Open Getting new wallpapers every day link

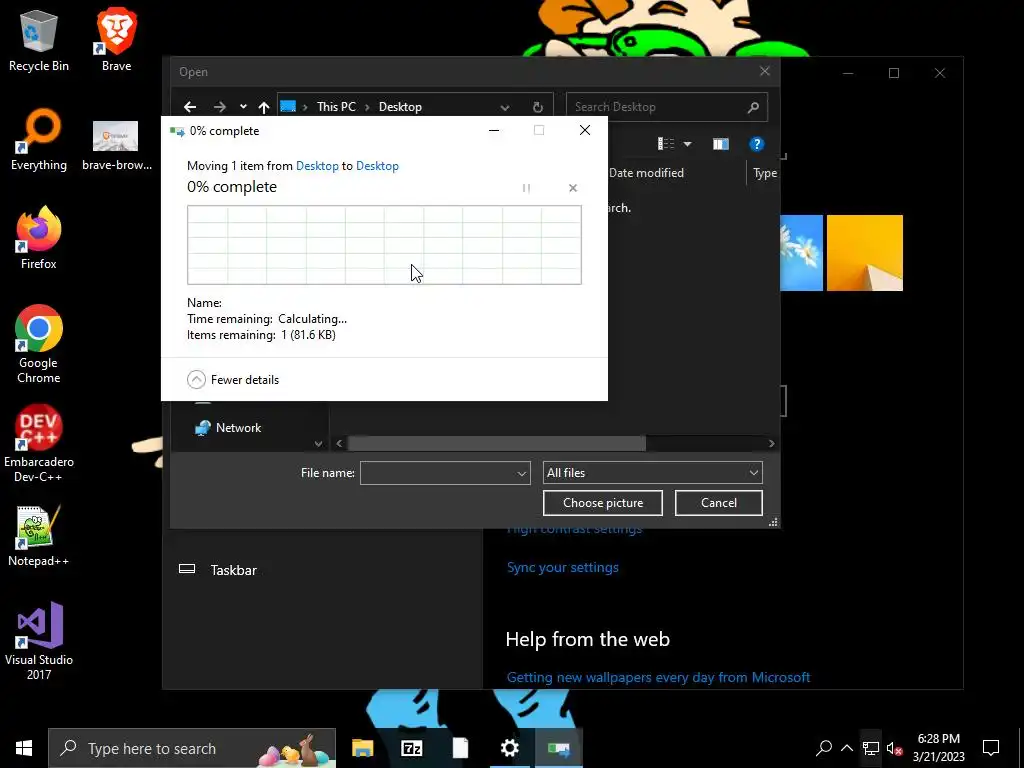coord(658,677)
